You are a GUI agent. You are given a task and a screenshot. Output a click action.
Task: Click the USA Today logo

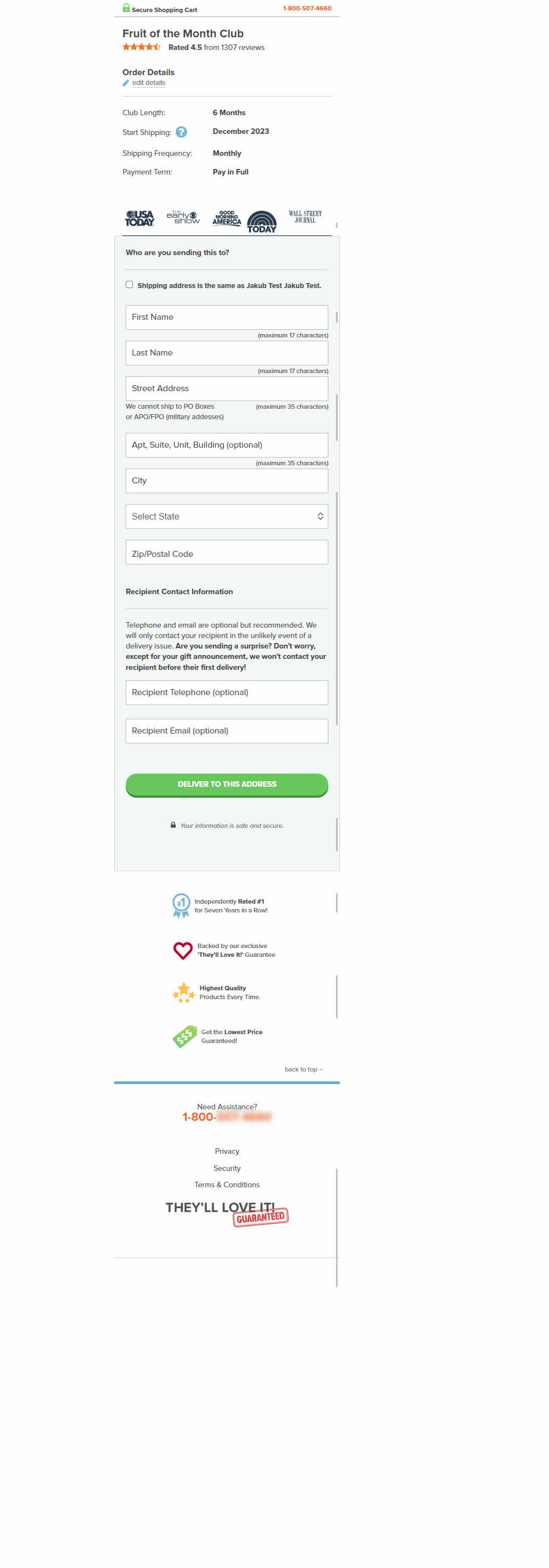(x=139, y=218)
